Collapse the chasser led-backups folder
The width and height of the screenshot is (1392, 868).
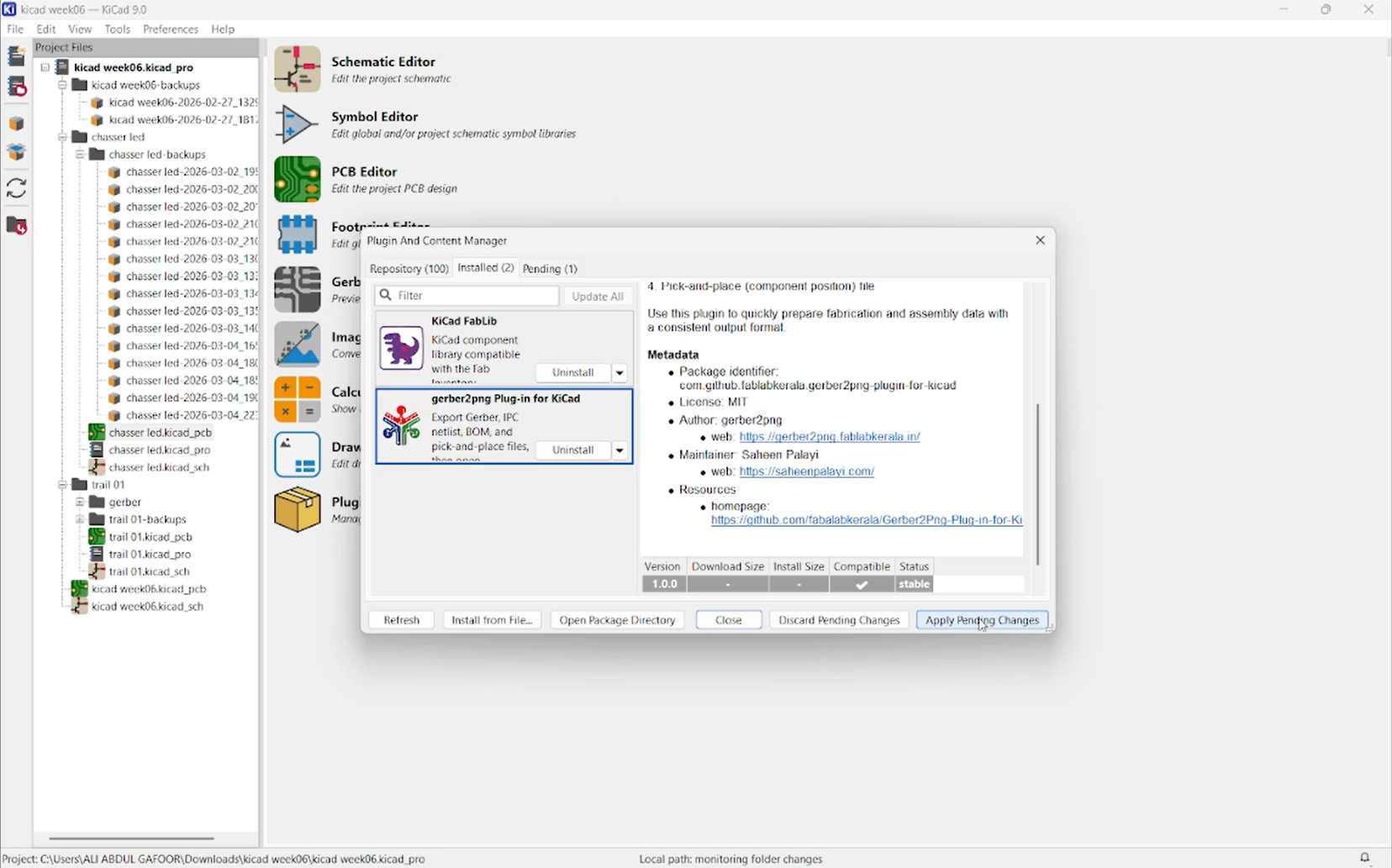(x=80, y=155)
